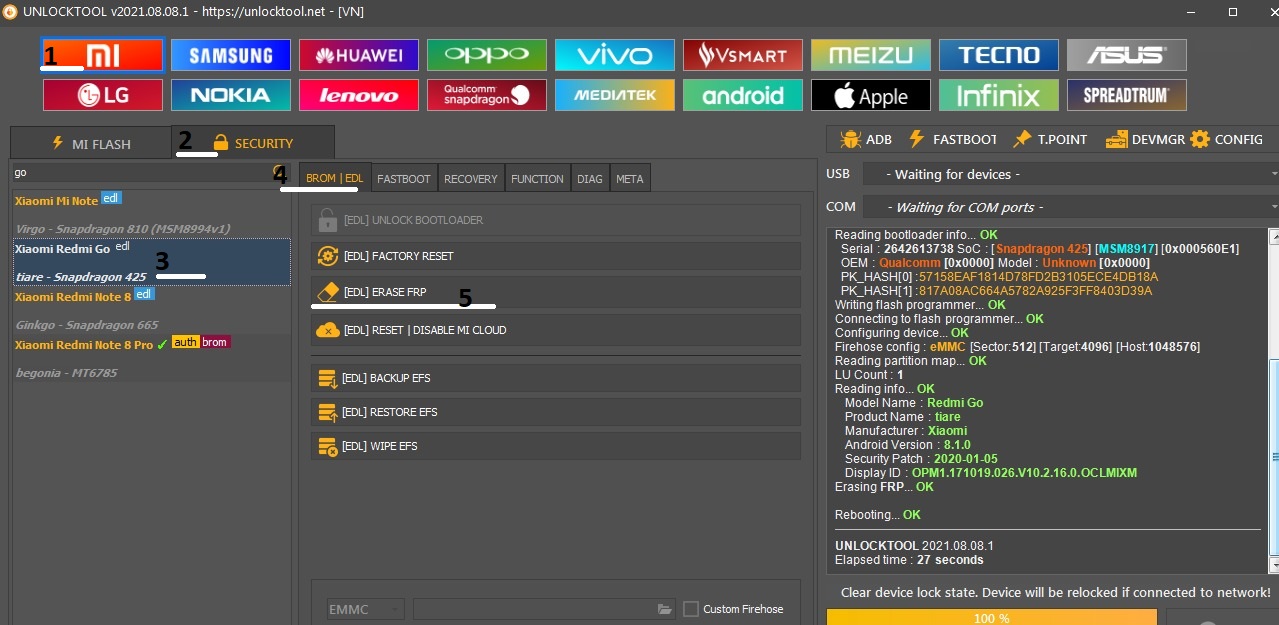This screenshot has height=625, width=1279.
Task: Choose the Tecno brand tile
Action: pyautogui.click(x=999, y=55)
